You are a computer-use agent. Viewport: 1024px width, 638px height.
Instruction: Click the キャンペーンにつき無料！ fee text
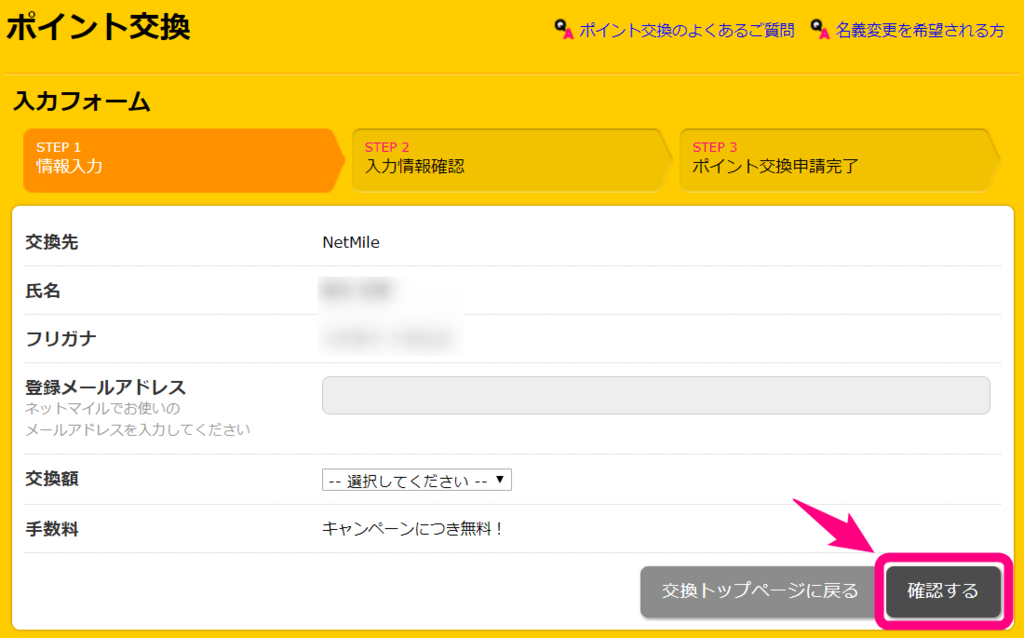pos(413,528)
